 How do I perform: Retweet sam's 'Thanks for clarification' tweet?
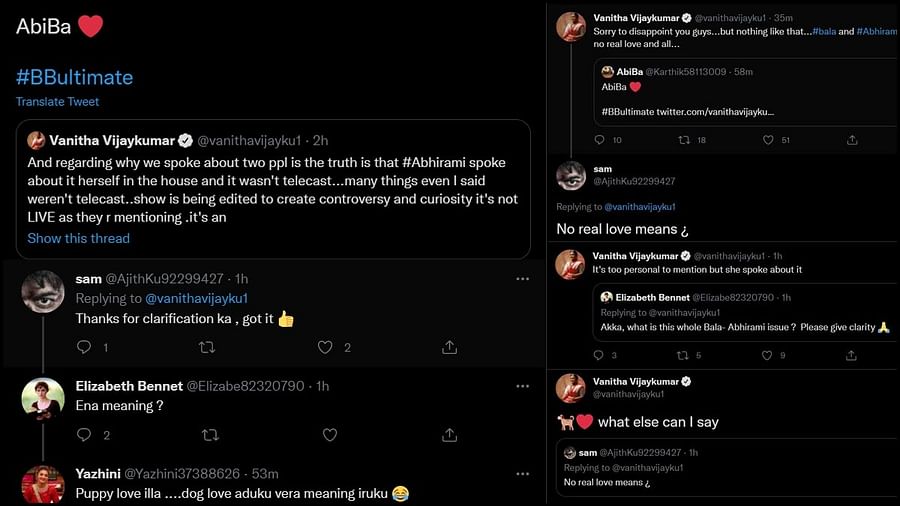207,347
